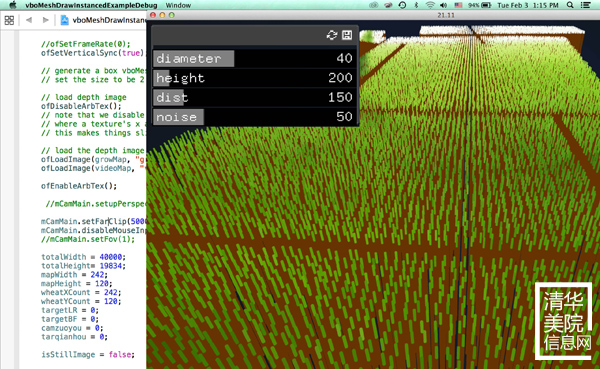The height and width of the screenshot is (369, 600).
Task: Adjust the height slider bar
Action: click(255, 78)
